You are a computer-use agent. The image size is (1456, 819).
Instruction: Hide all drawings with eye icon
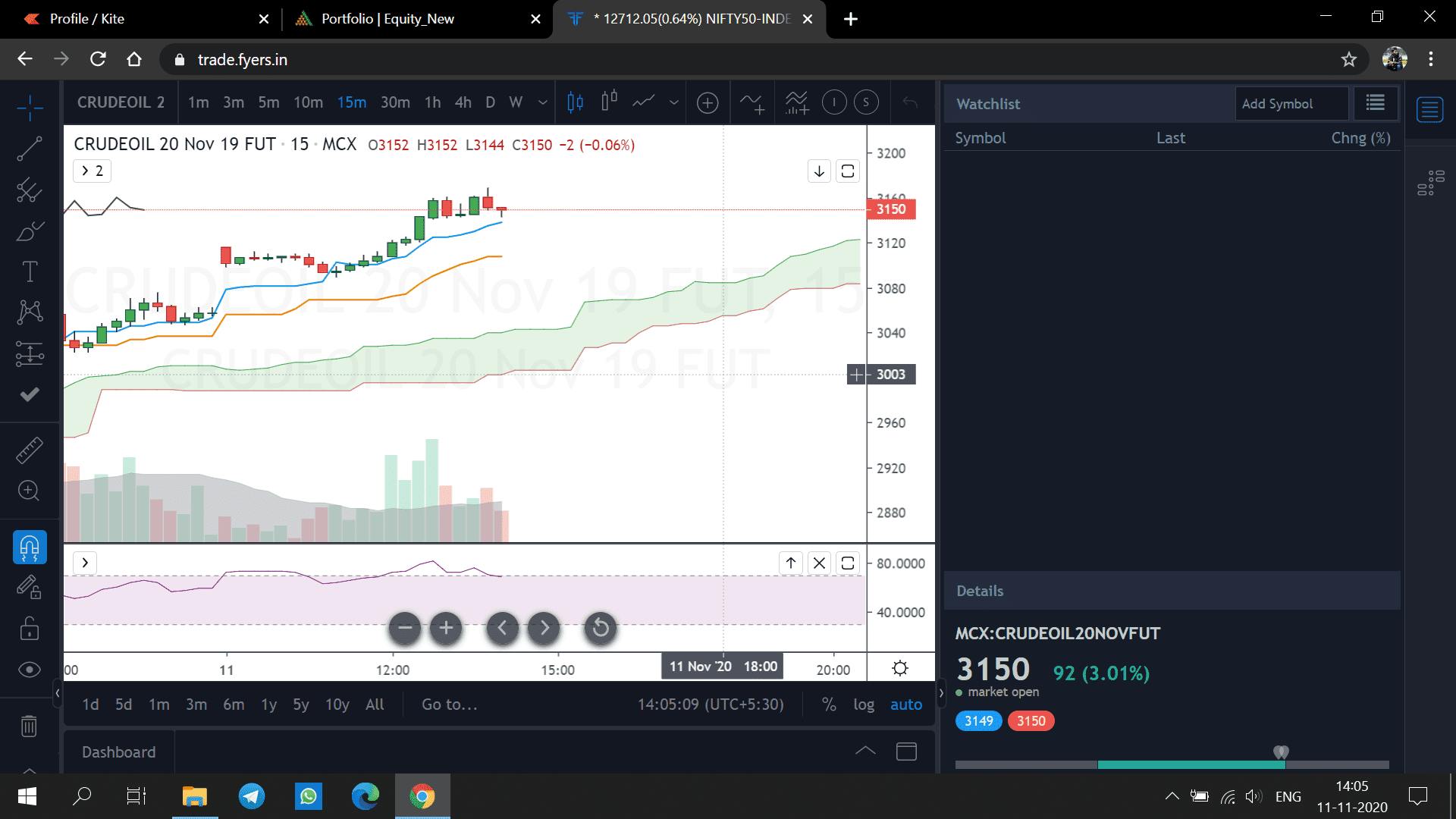30,669
